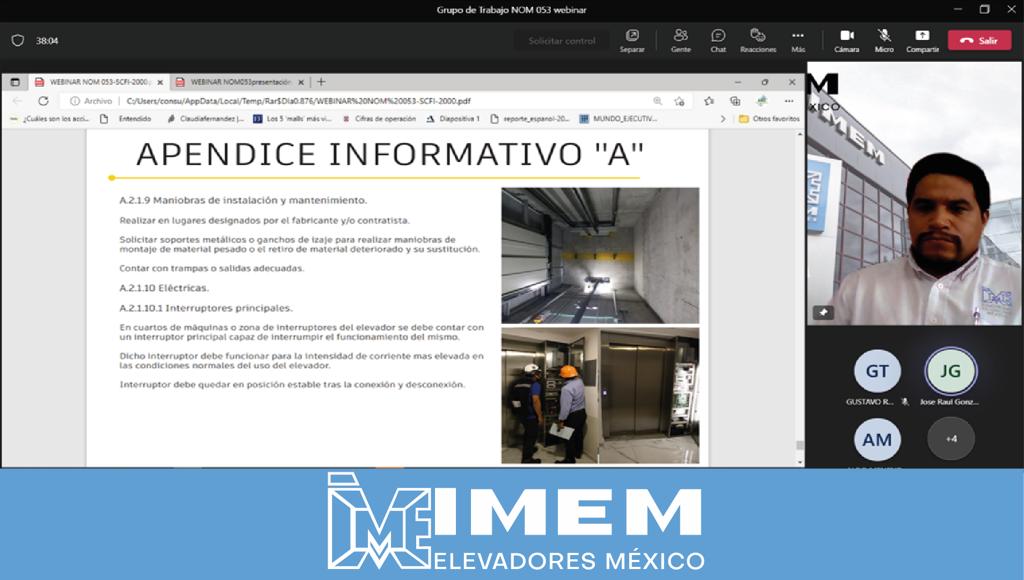Expand the +4 additional participants
Image resolution: width=1024 pixels, height=580 pixels.
click(950, 438)
